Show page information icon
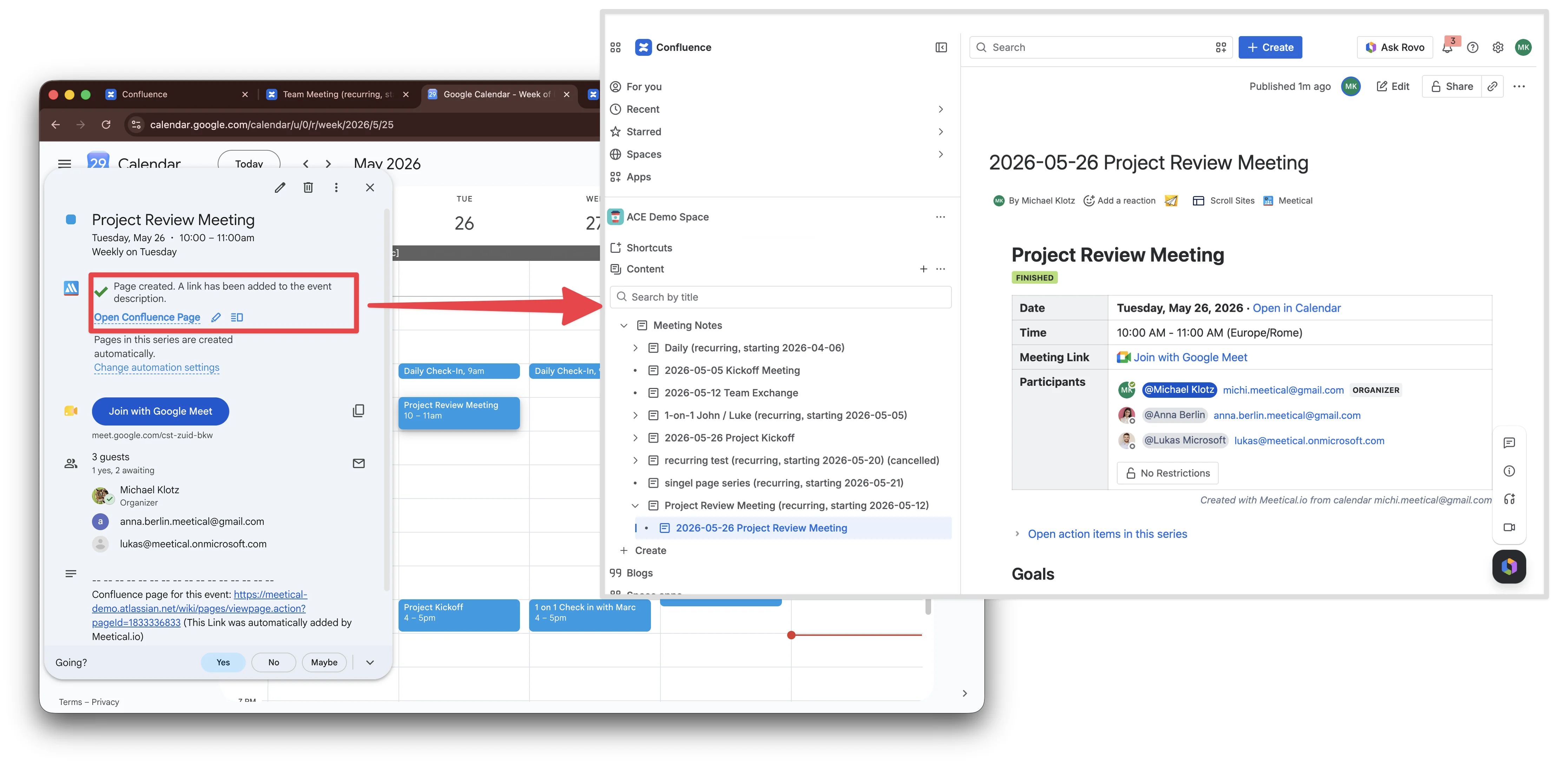This screenshot has height=765, width=1568. pos(1509,470)
